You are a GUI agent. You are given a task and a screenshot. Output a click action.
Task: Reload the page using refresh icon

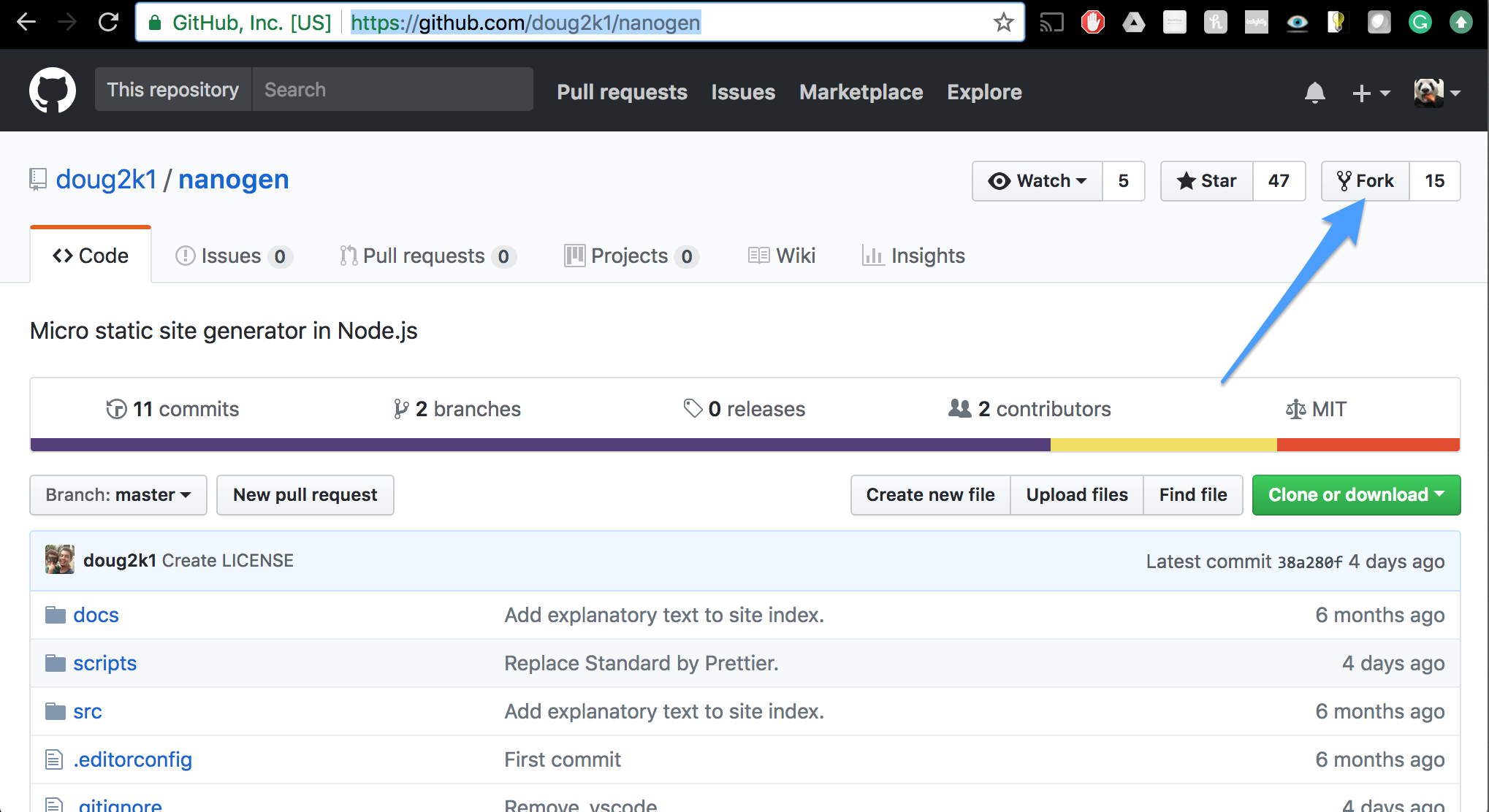(108, 23)
